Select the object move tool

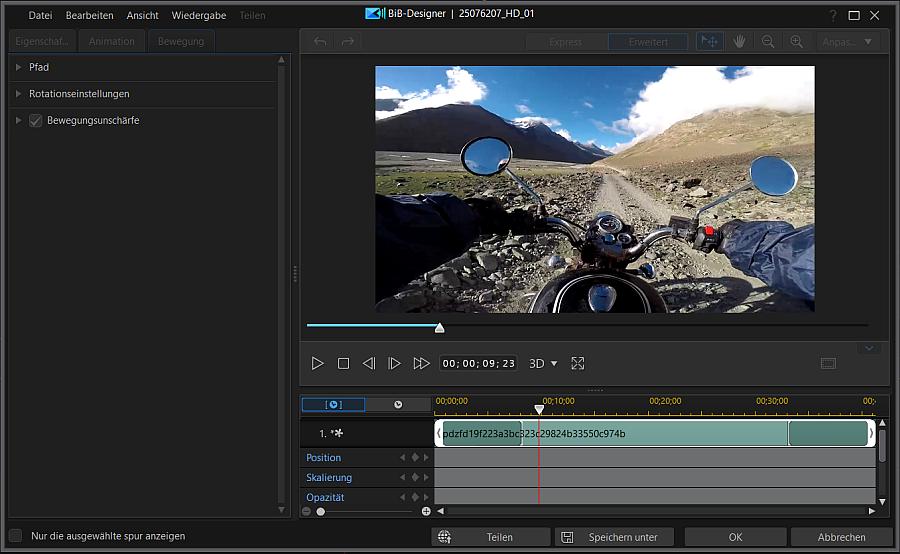710,42
